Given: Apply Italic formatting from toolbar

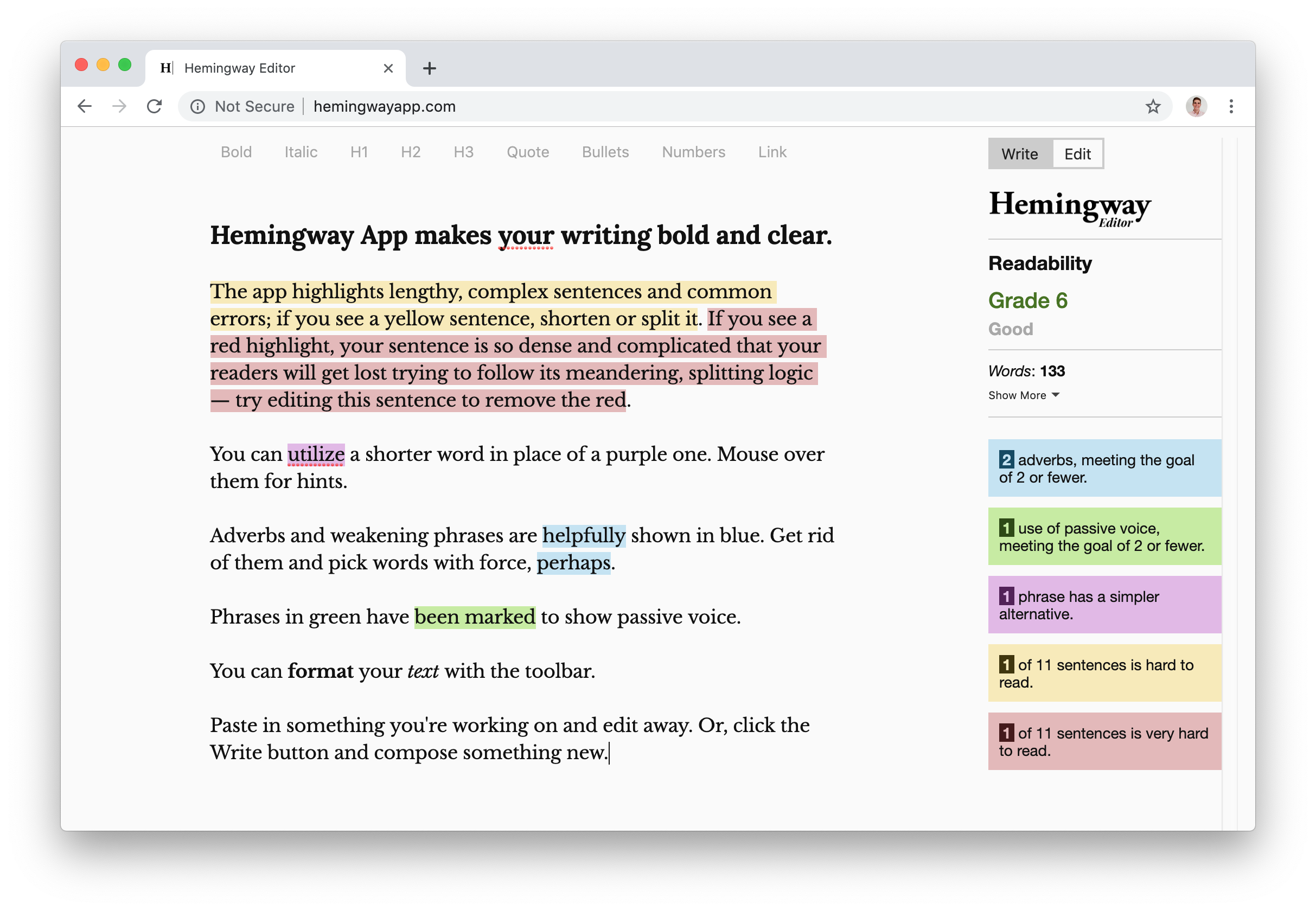Looking at the screenshot, I should (301, 152).
